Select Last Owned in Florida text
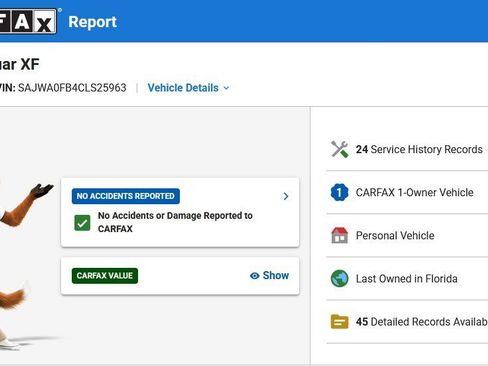The height and width of the screenshot is (366, 488). (406, 279)
